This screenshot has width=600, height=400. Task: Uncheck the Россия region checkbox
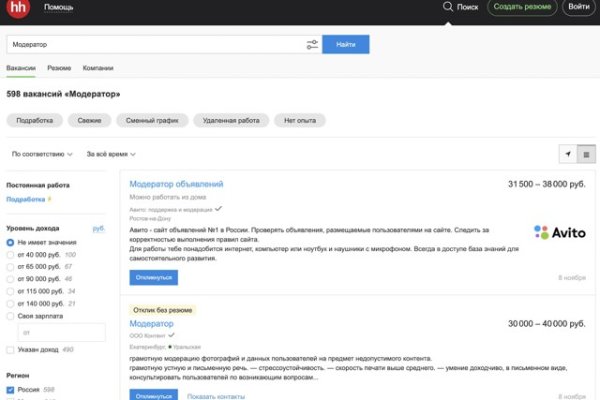(x=11, y=390)
